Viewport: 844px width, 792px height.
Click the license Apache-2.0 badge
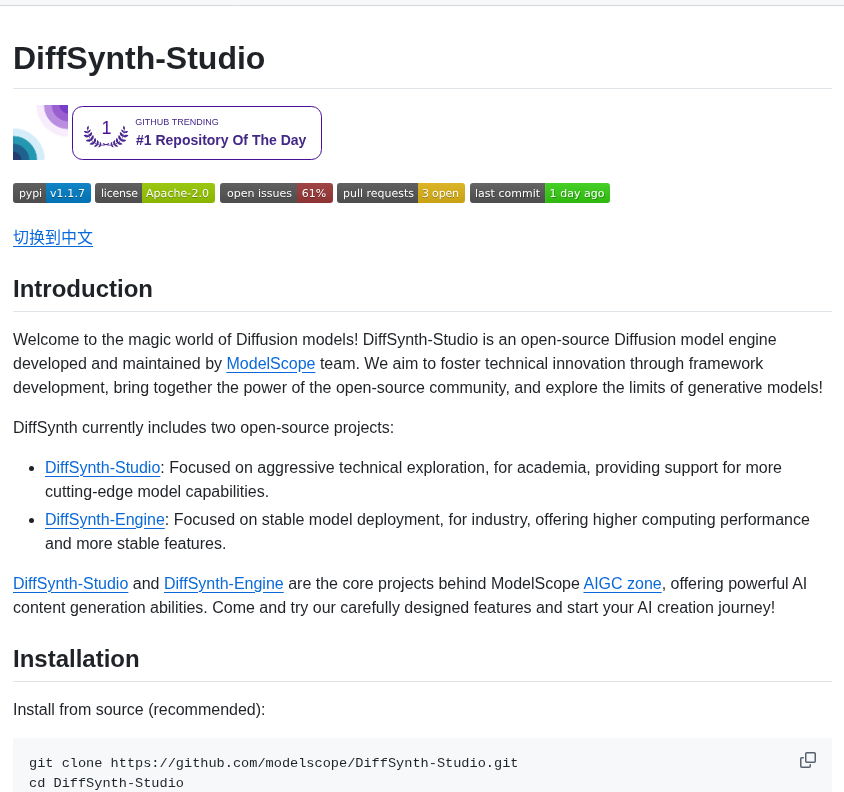pyautogui.click(x=155, y=193)
